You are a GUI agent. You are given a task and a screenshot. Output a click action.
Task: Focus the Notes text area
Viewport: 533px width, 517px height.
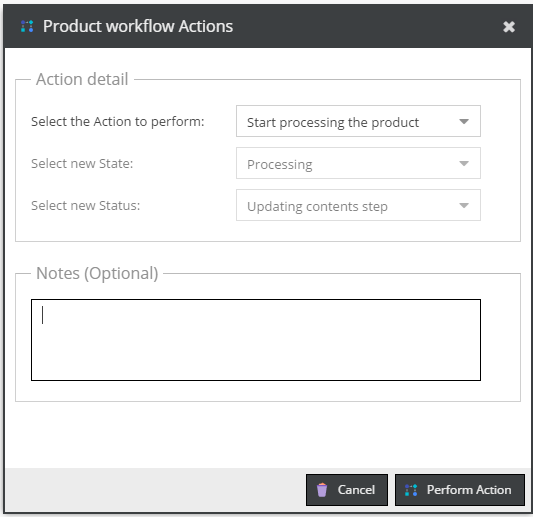256,340
